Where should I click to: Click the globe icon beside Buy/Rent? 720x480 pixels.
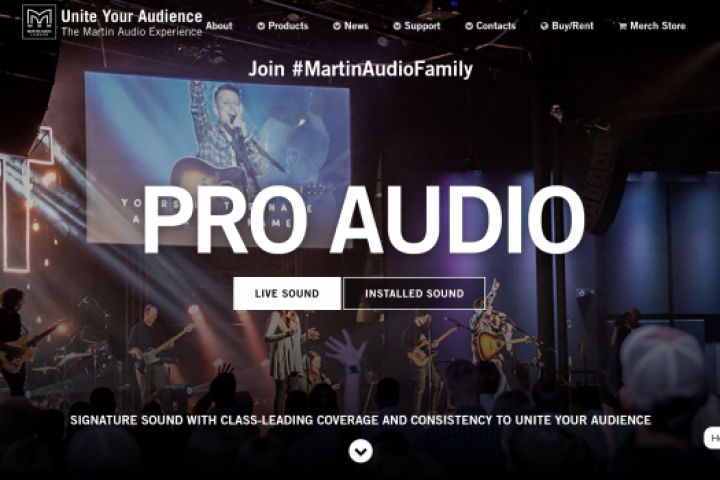(x=545, y=26)
